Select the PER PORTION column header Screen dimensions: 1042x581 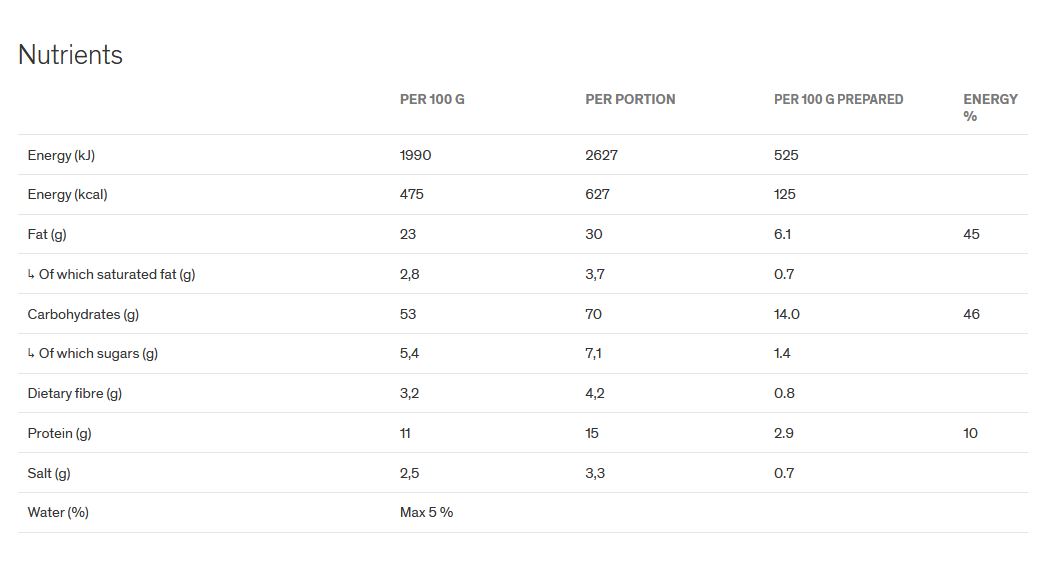coord(630,99)
